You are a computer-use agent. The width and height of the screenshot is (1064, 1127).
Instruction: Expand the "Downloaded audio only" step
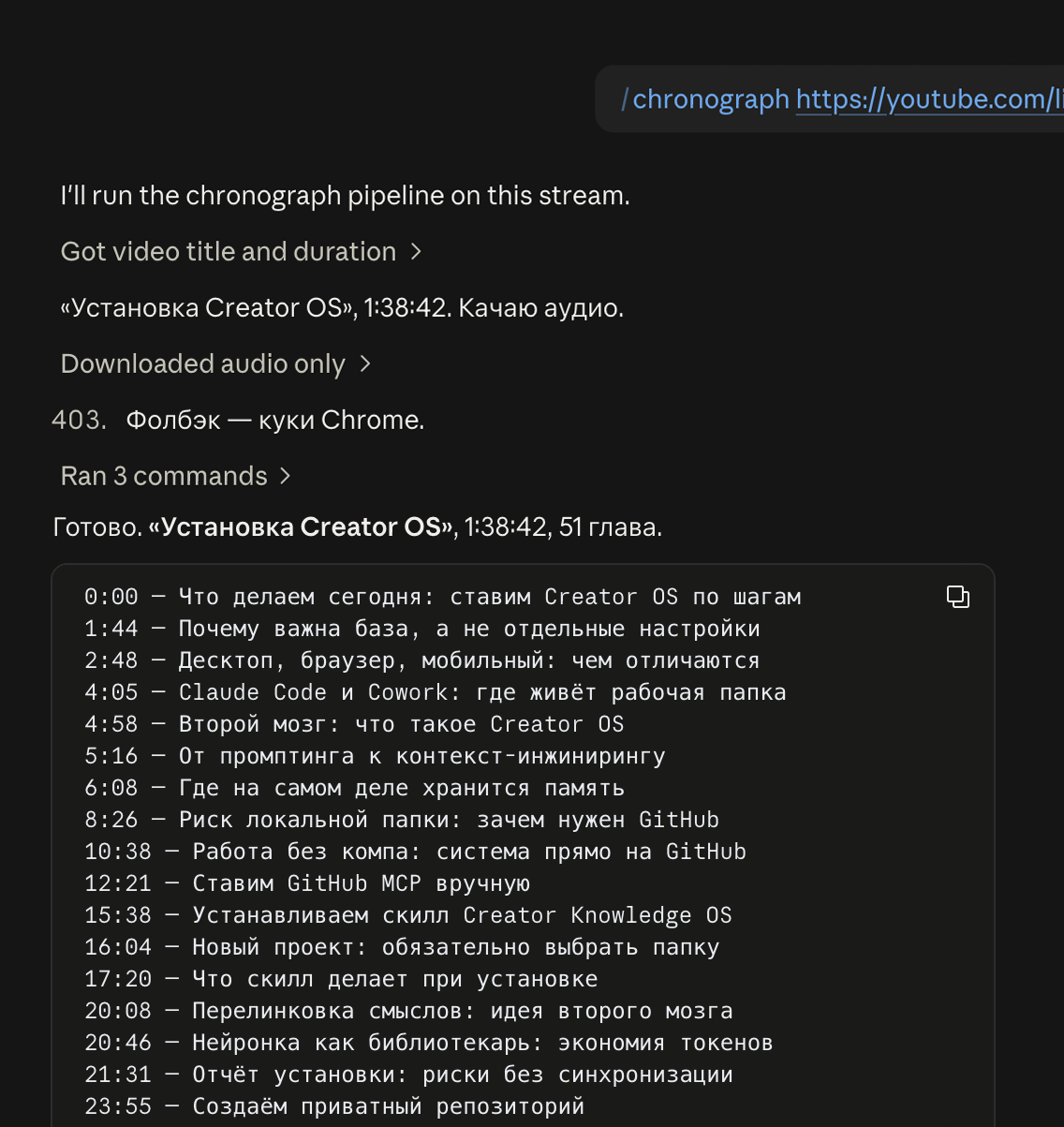216,364
